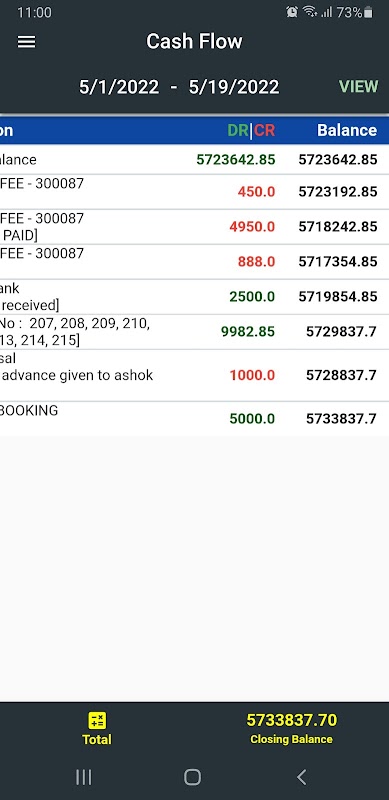The width and height of the screenshot is (389, 800).
Task: Tap the DR column header
Action: click(238, 131)
